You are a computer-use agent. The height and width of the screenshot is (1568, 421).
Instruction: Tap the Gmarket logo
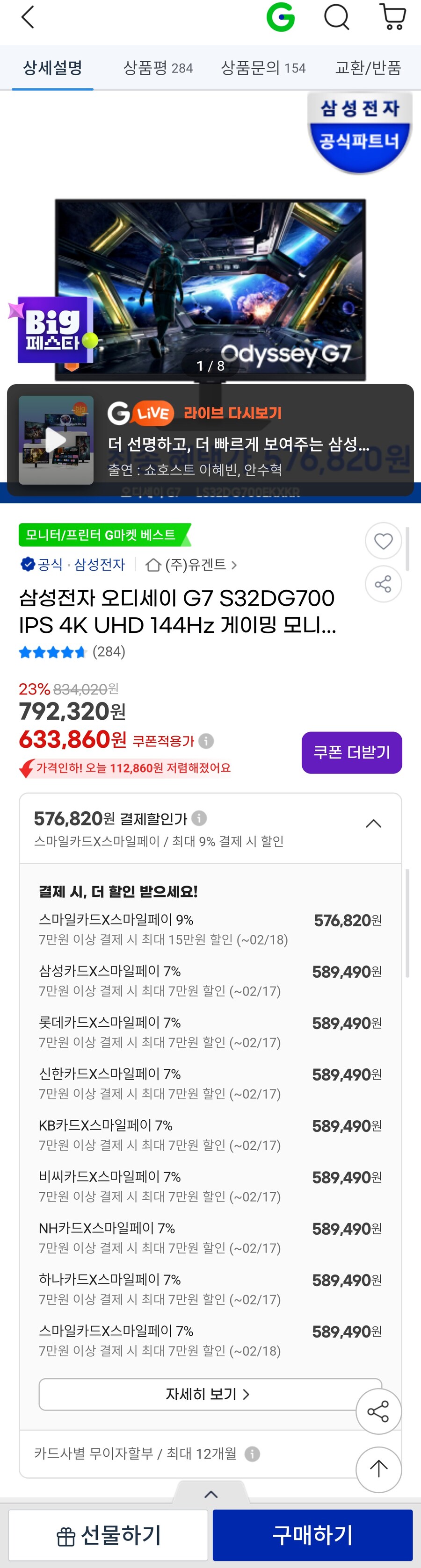(280, 17)
